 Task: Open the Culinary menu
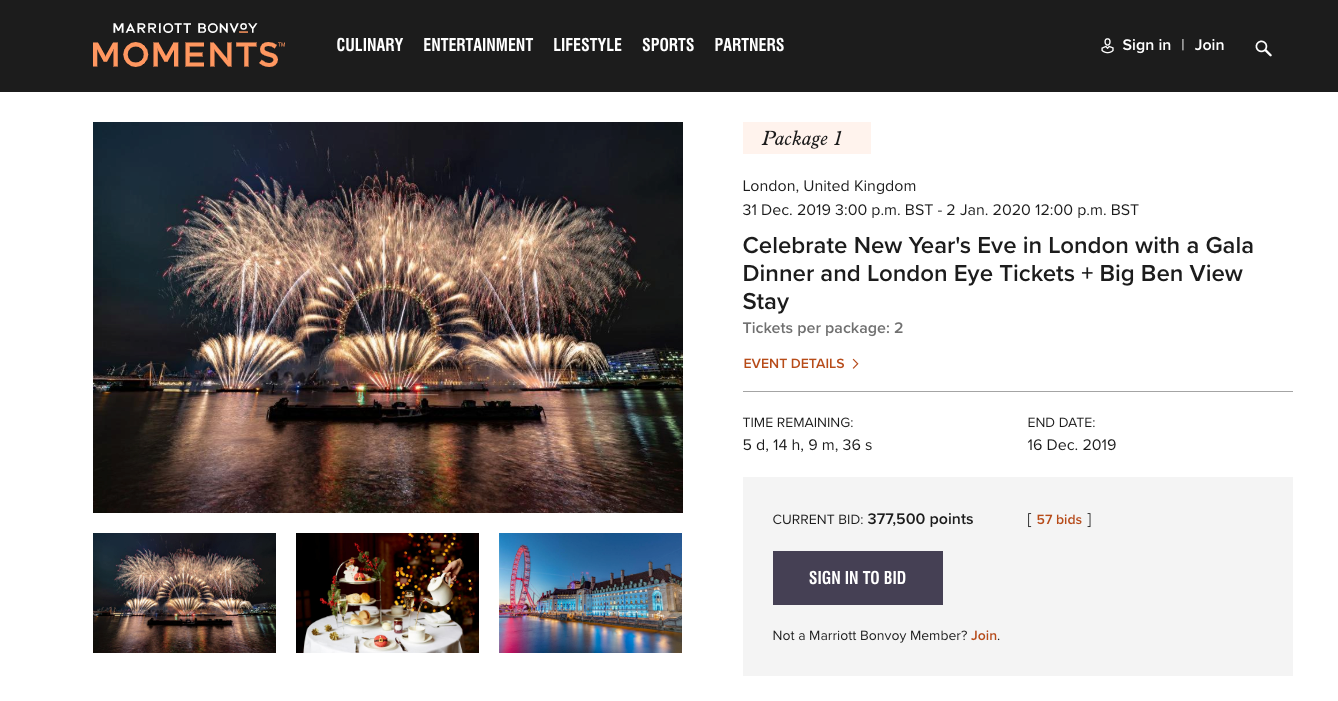[x=370, y=45]
